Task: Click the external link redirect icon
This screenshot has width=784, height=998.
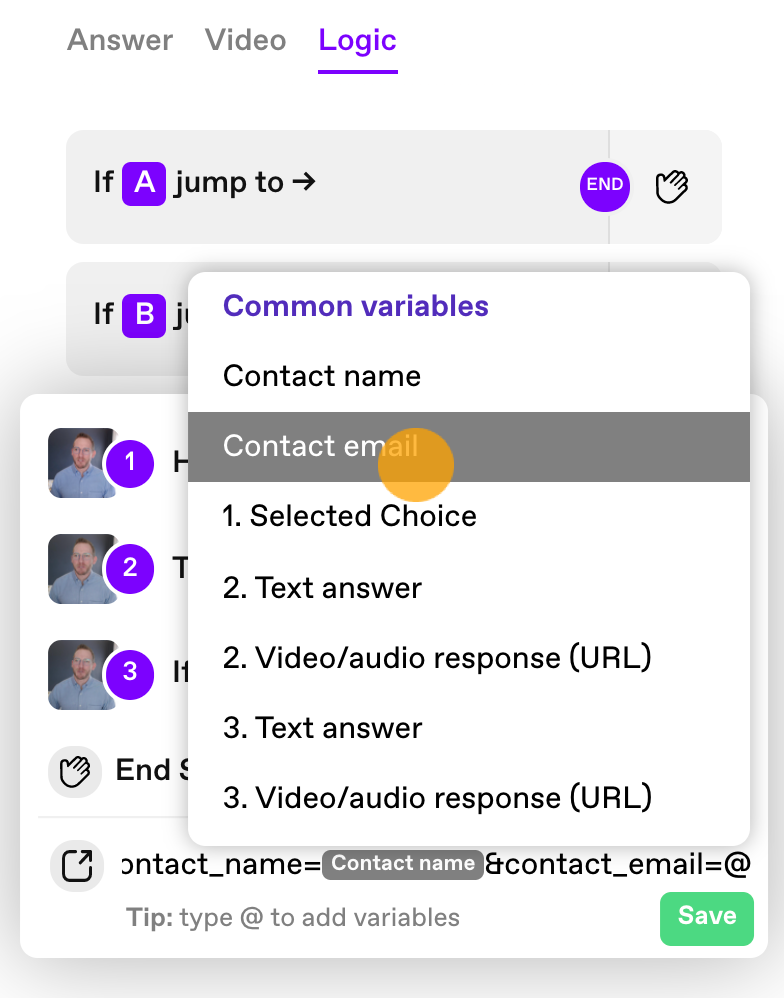Action: point(77,866)
